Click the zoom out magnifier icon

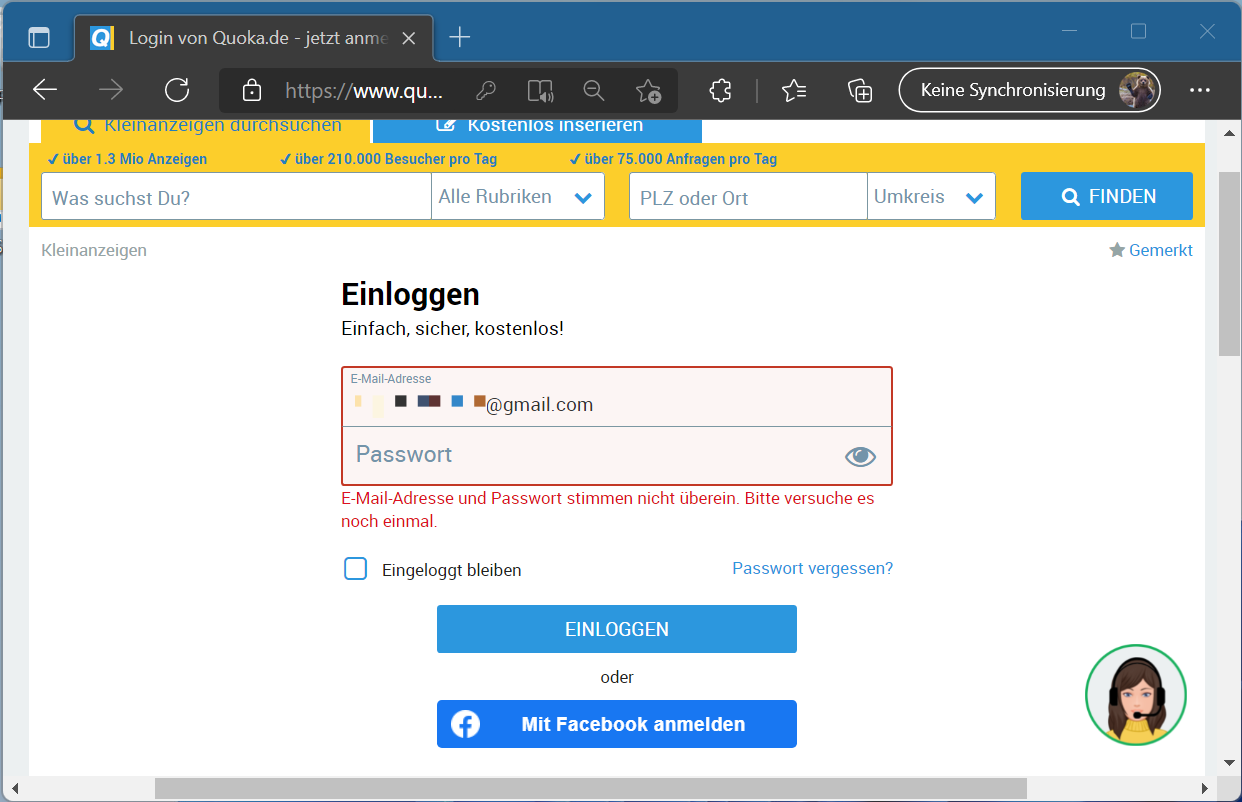pos(594,91)
